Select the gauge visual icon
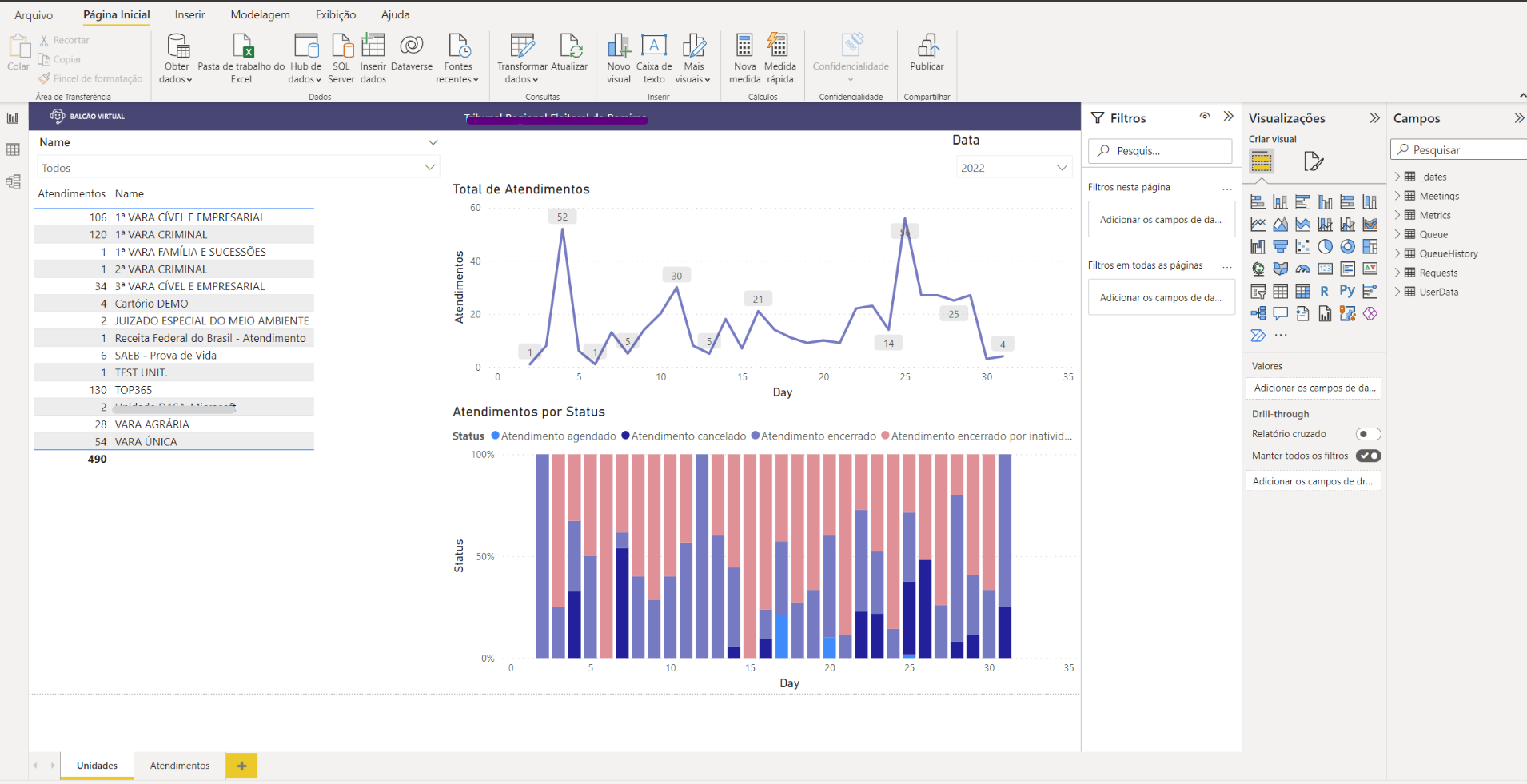1527x784 pixels. click(1302, 269)
